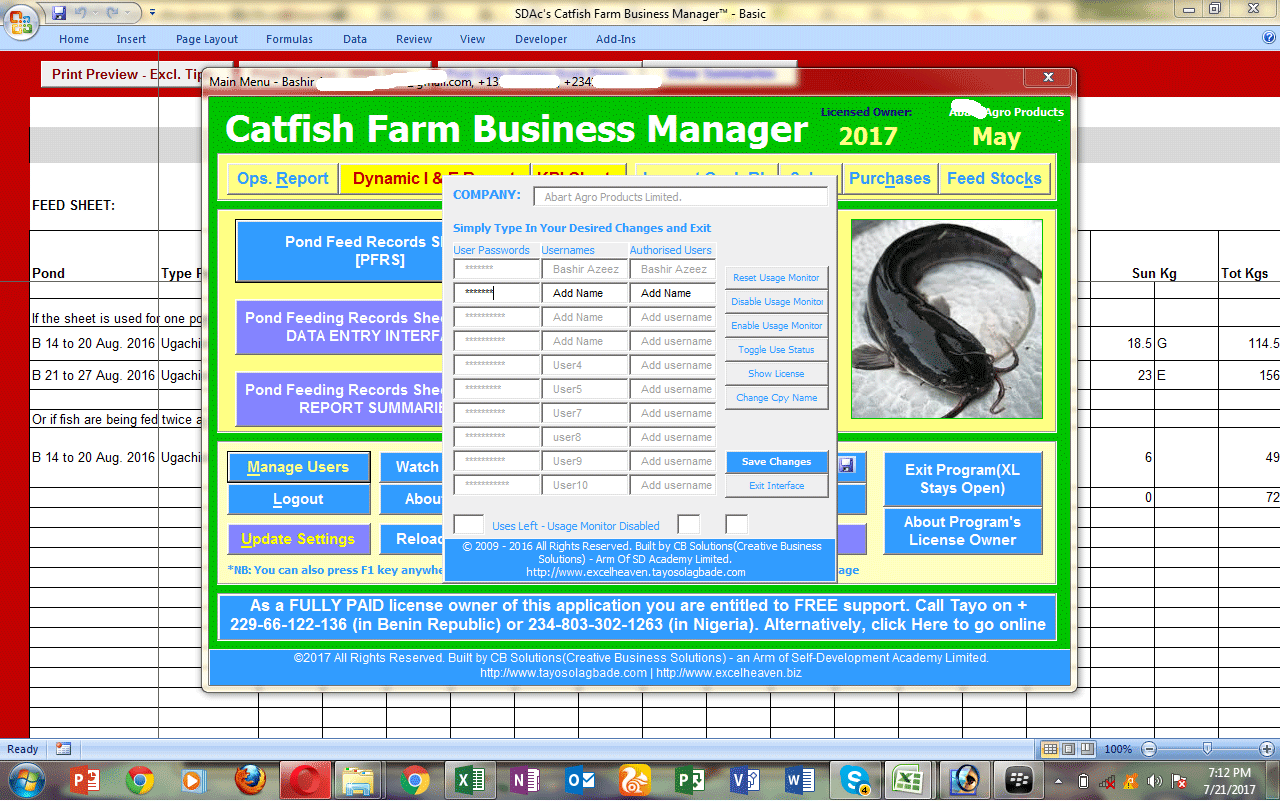Image resolution: width=1280 pixels, height=804 pixels.
Task: Click Exit Program (XL Stays Open)
Action: point(963,479)
